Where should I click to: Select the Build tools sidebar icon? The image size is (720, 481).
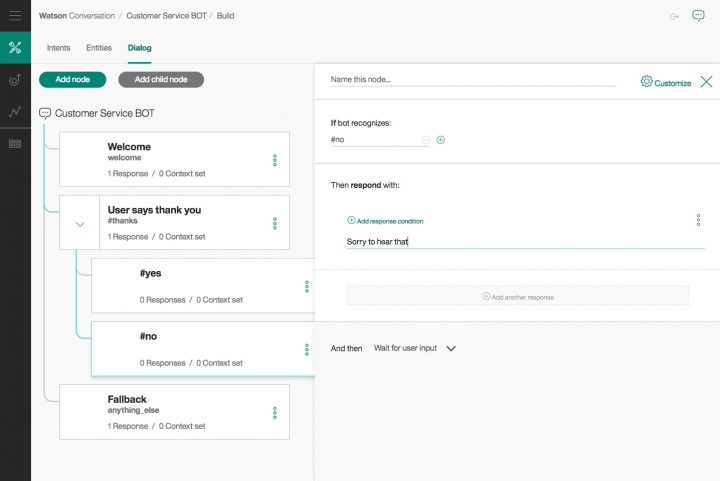(x=15, y=47)
